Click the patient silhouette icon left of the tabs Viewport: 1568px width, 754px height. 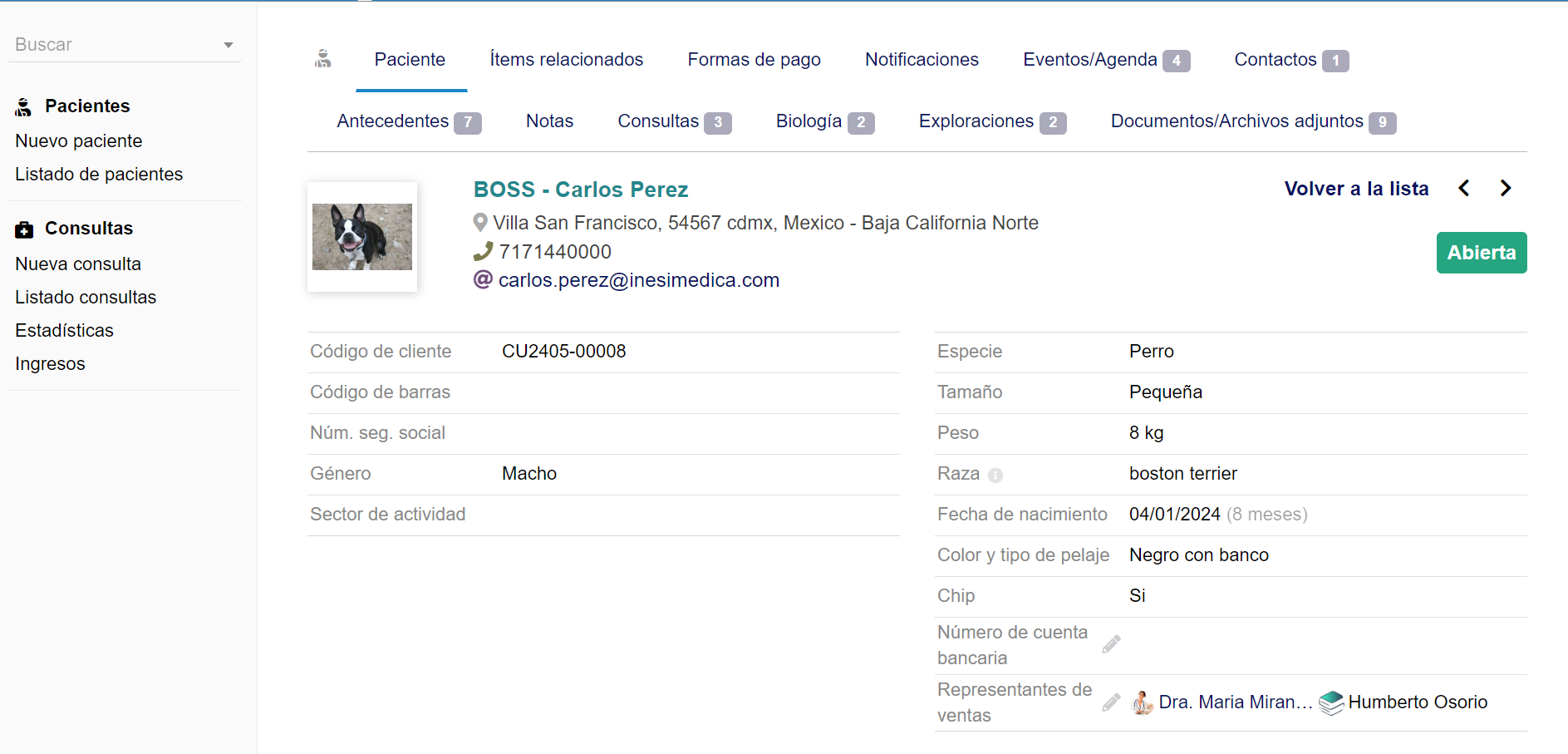click(323, 59)
